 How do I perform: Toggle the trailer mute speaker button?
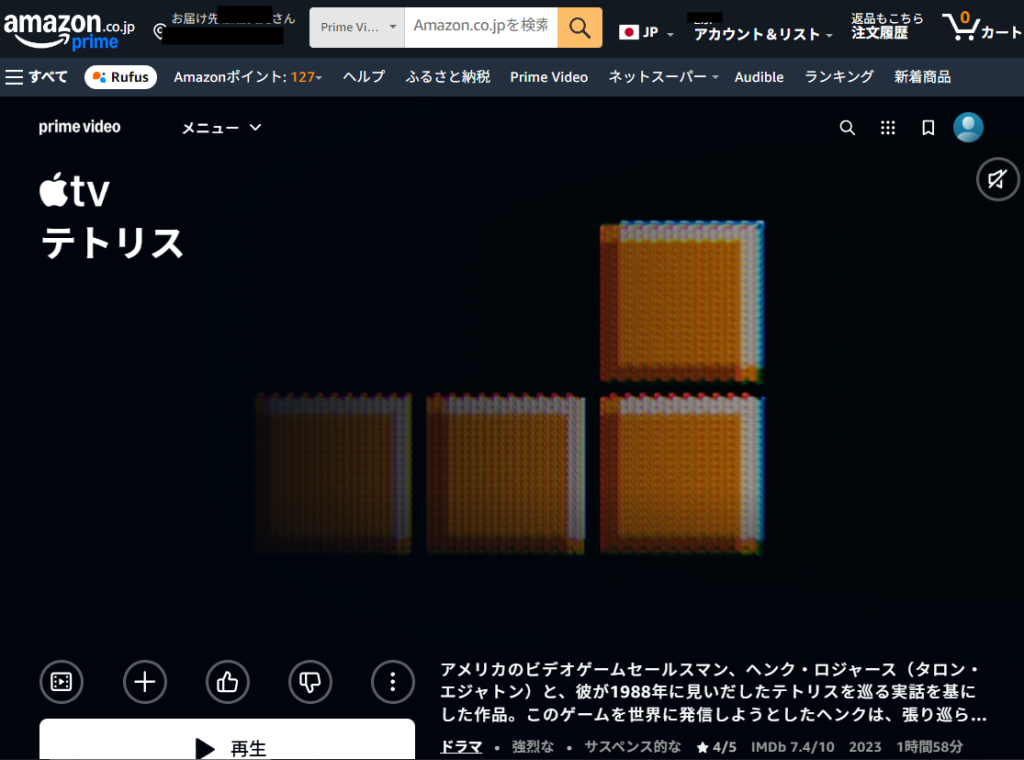(997, 180)
